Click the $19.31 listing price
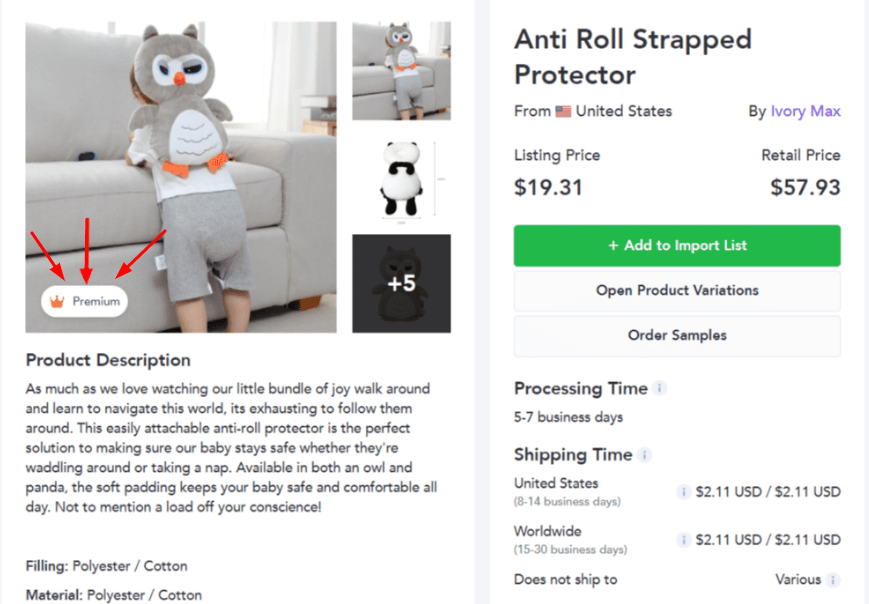The width and height of the screenshot is (869, 604). pos(548,187)
